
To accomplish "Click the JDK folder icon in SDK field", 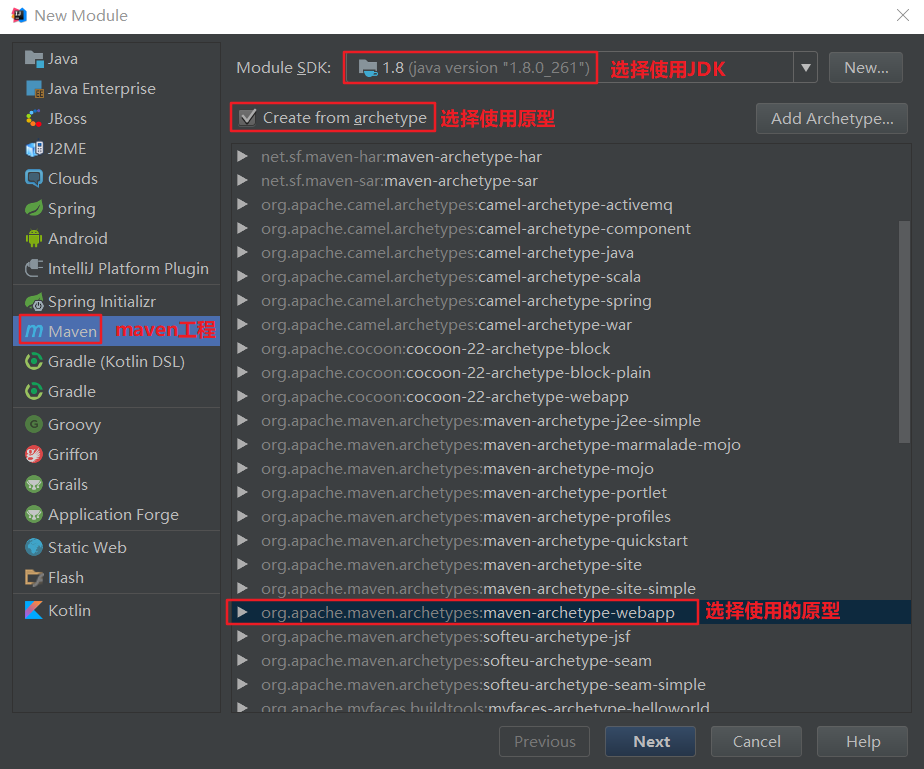I will point(368,68).
